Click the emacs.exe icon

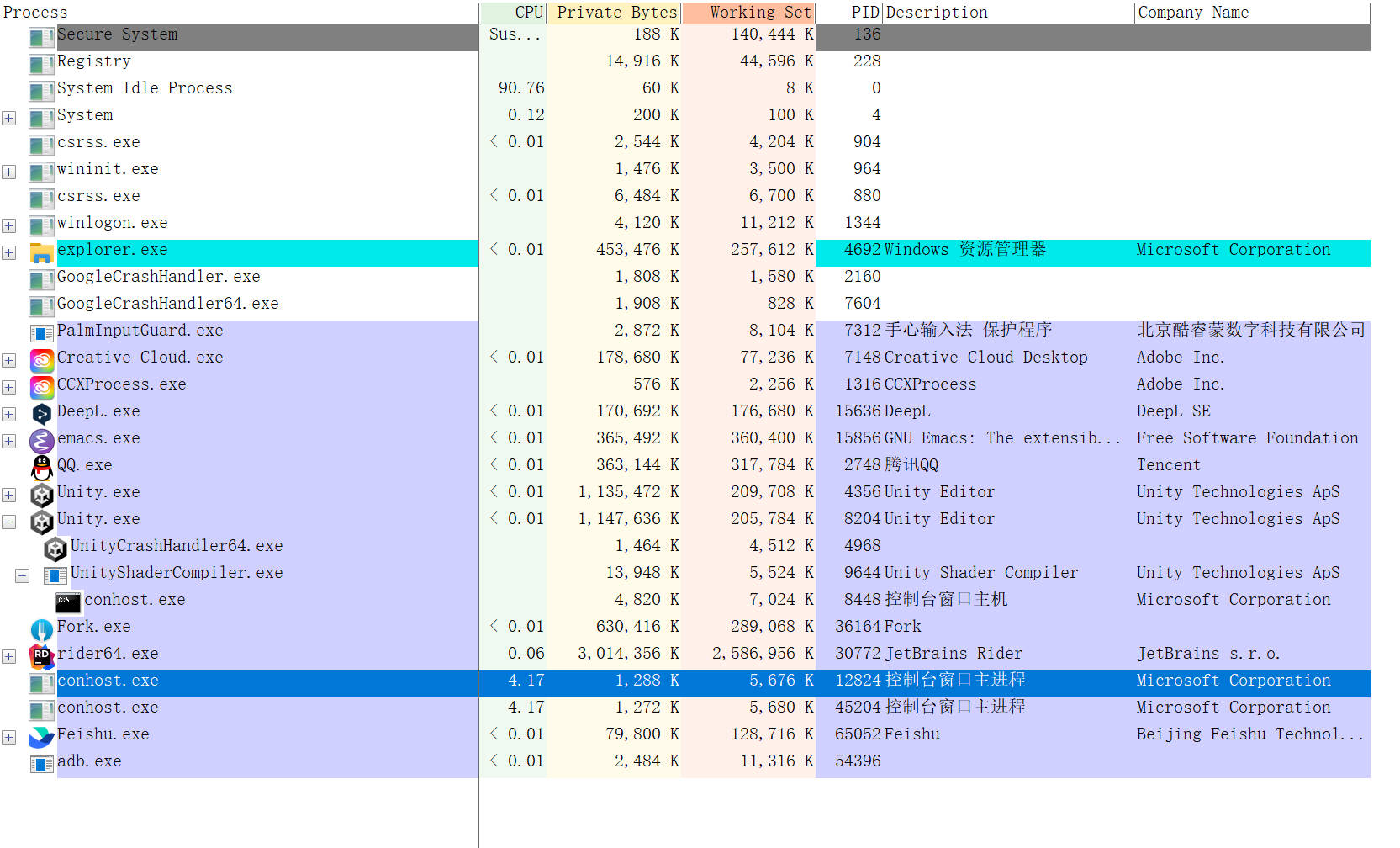41,440
